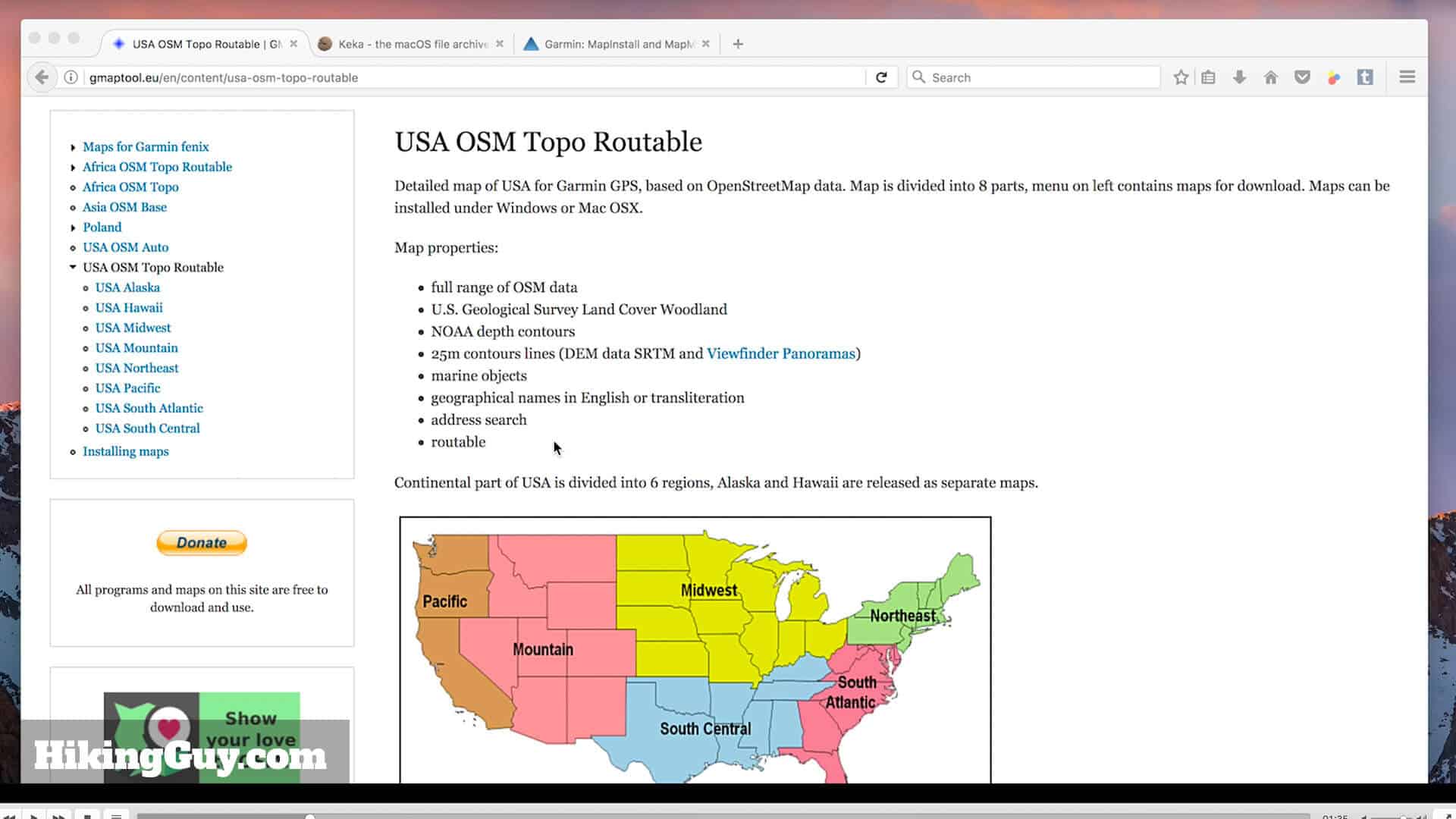Reload the page with the refresh icon
The image size is (1456, 819).
(x=882, y=77)
